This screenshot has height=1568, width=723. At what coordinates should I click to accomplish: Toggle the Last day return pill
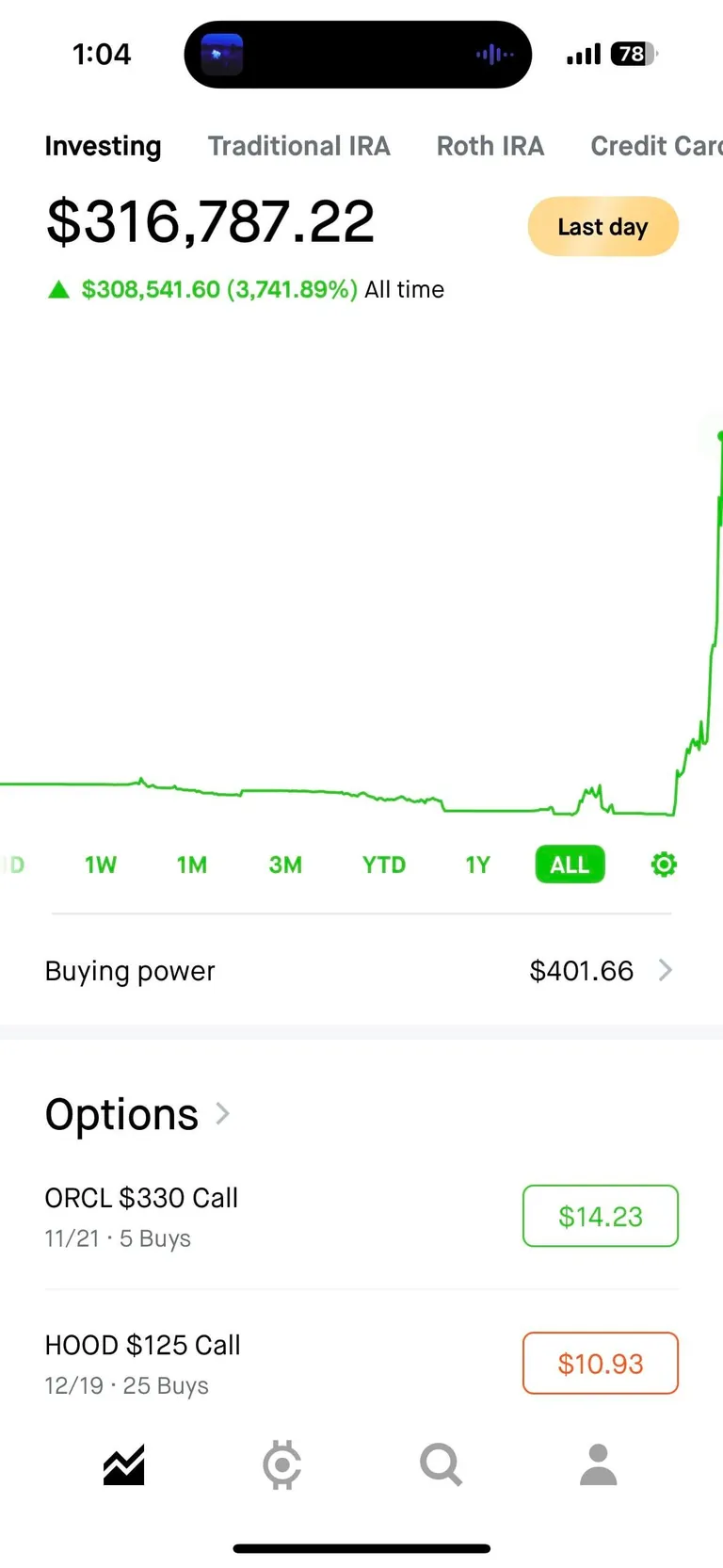point(602,227)
